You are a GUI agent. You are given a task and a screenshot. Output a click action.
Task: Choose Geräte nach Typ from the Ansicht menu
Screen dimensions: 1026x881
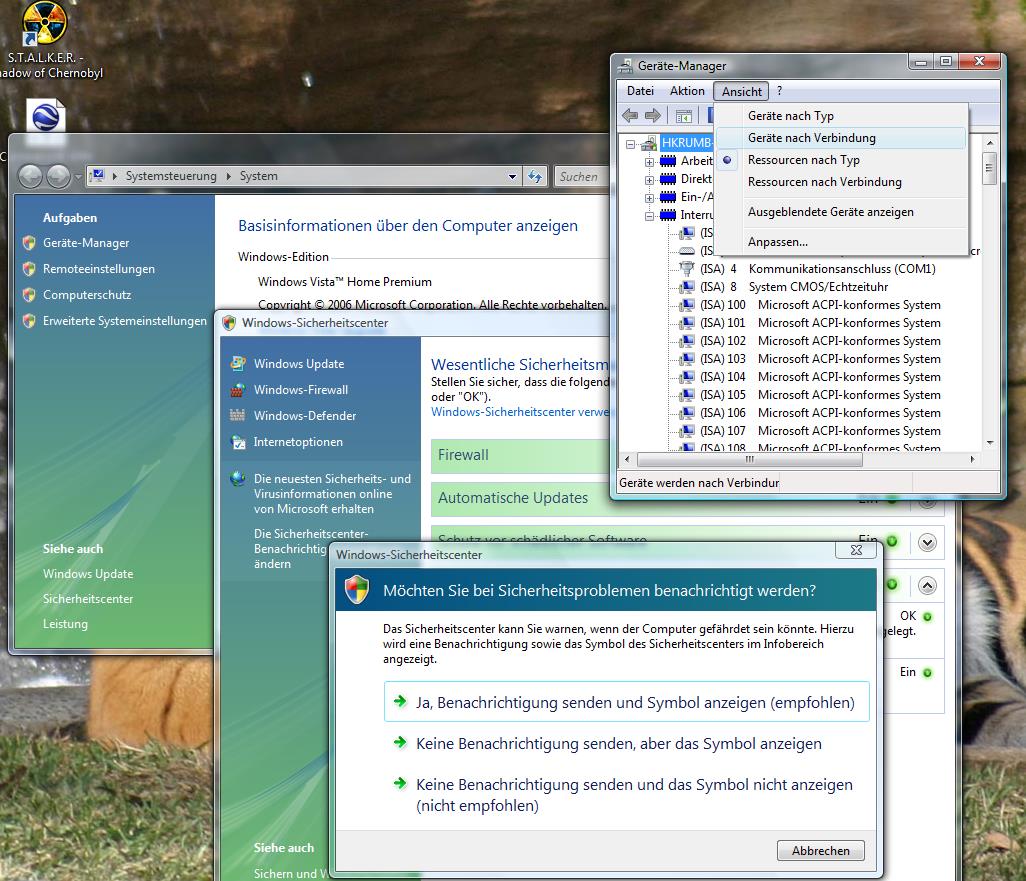[840, 116]
